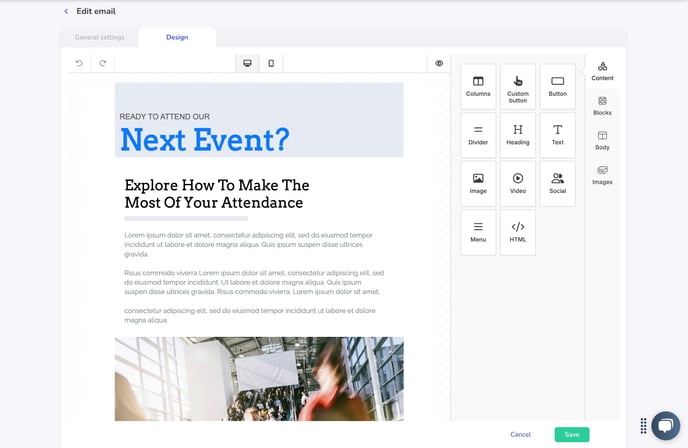Viewport: 688px width, 448px height.
Task: Undo the last design change
Action: (x=79, y=63)
